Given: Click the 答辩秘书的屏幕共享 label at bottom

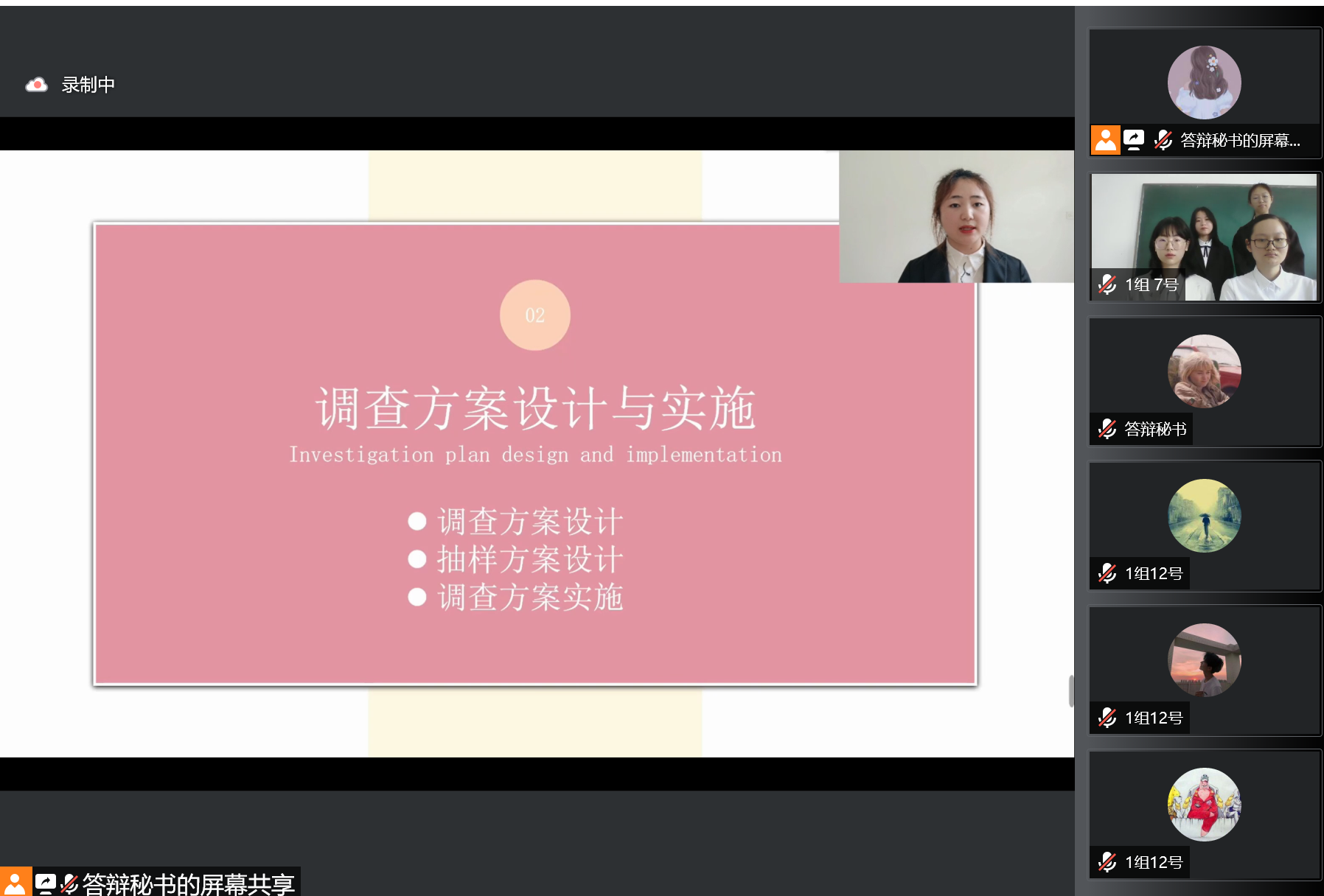Looking at the screenshot, I should pos(188,883).
